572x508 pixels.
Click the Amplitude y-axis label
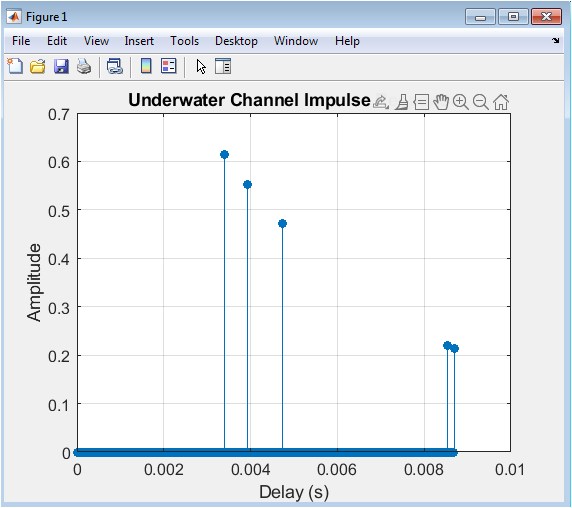click(x=34, y=282)
